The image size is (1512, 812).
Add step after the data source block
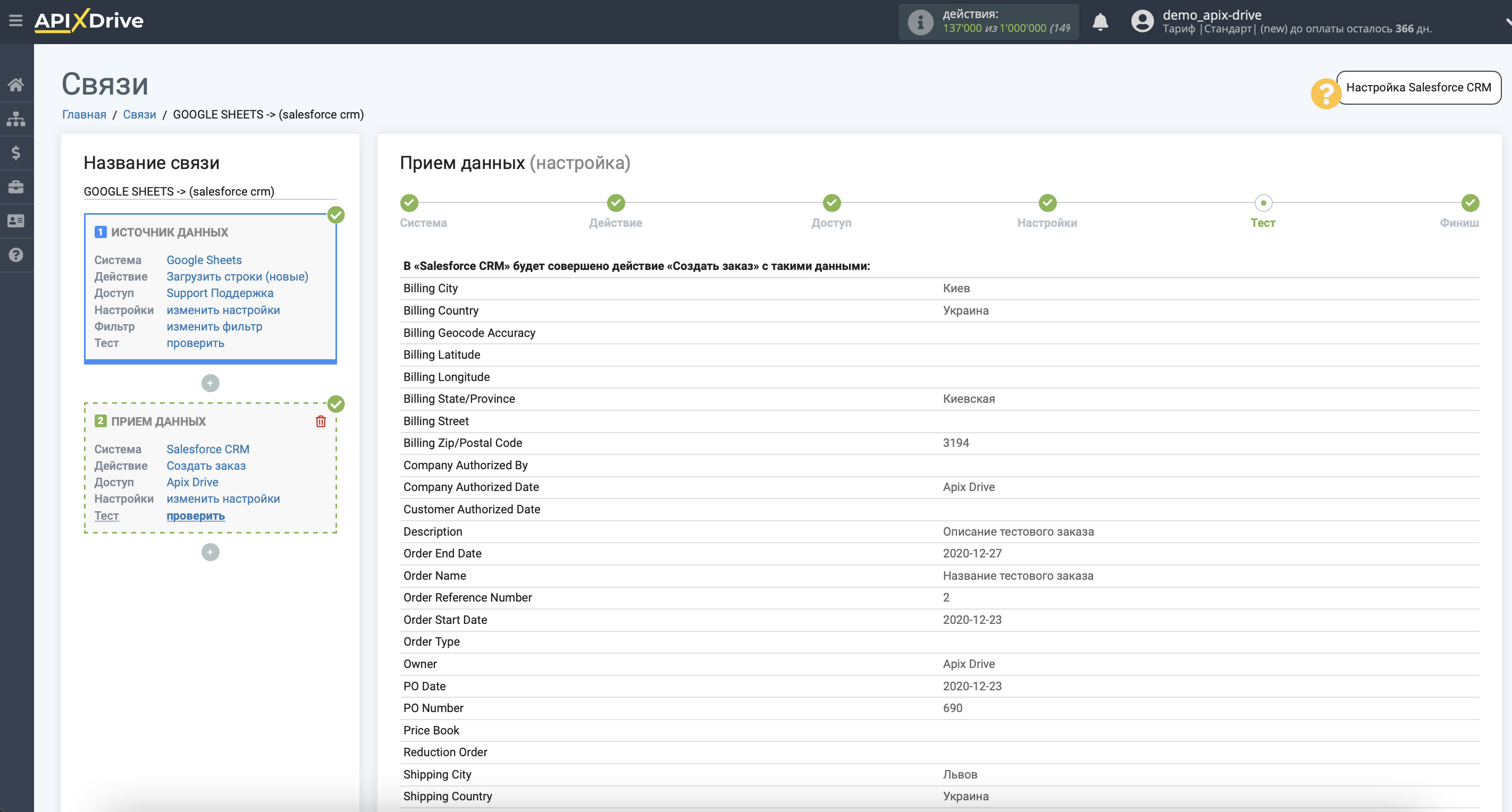210,383
